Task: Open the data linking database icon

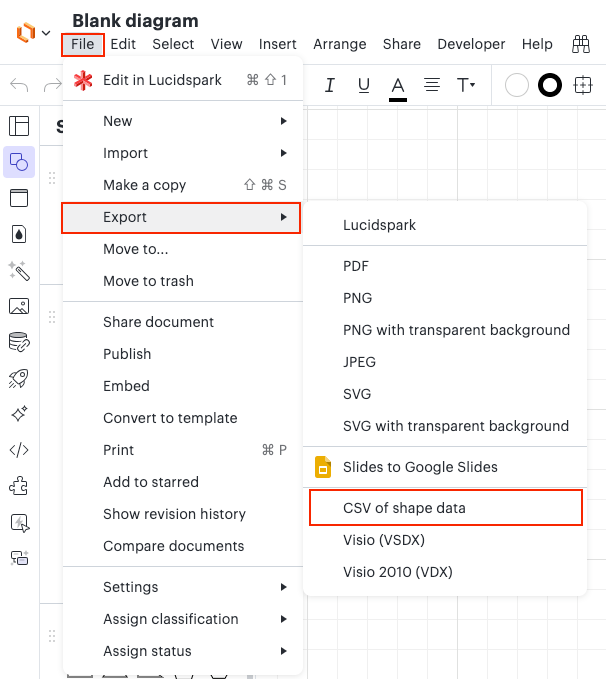Action: [19, 342]
